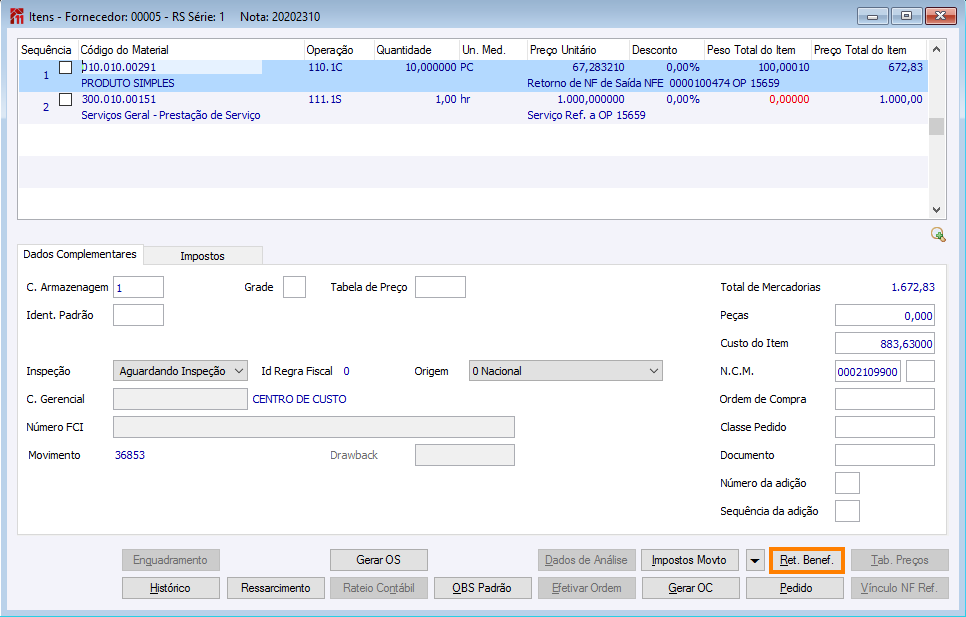This screenshot has width=966, height=617.
Task: Click the Custo do Item field
Action: (885, 343)
